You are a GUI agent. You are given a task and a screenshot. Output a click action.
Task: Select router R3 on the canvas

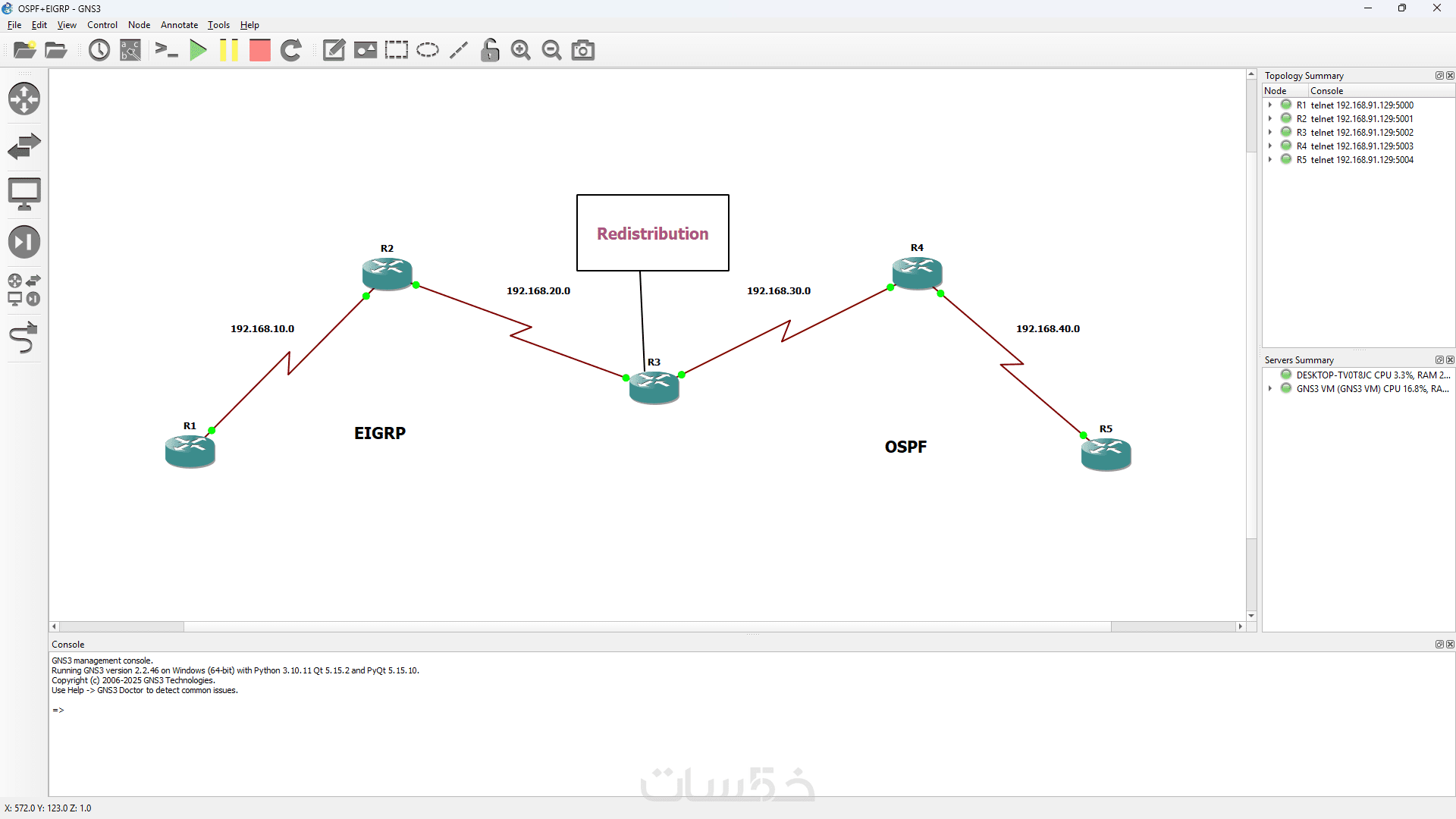coord(654,388)
